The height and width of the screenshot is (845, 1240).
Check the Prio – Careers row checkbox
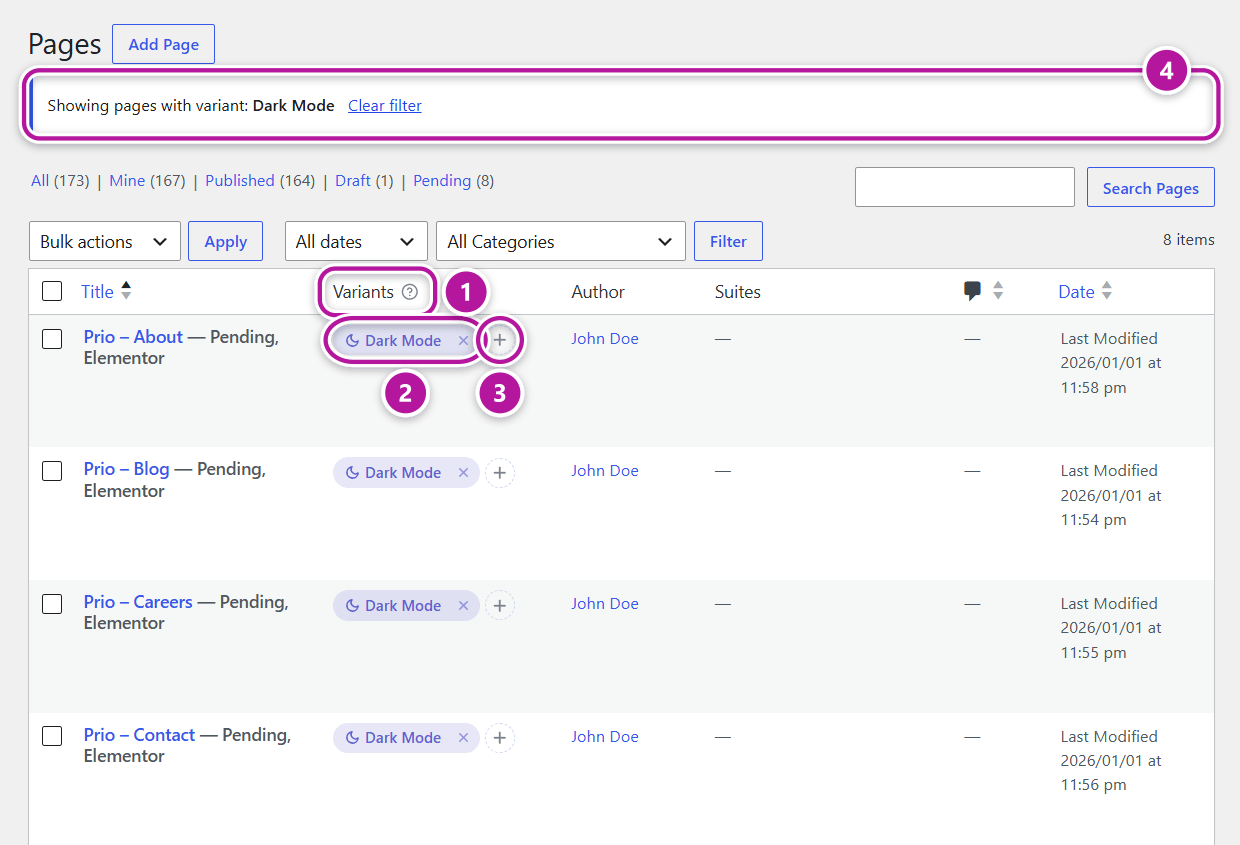pos(52,604)
